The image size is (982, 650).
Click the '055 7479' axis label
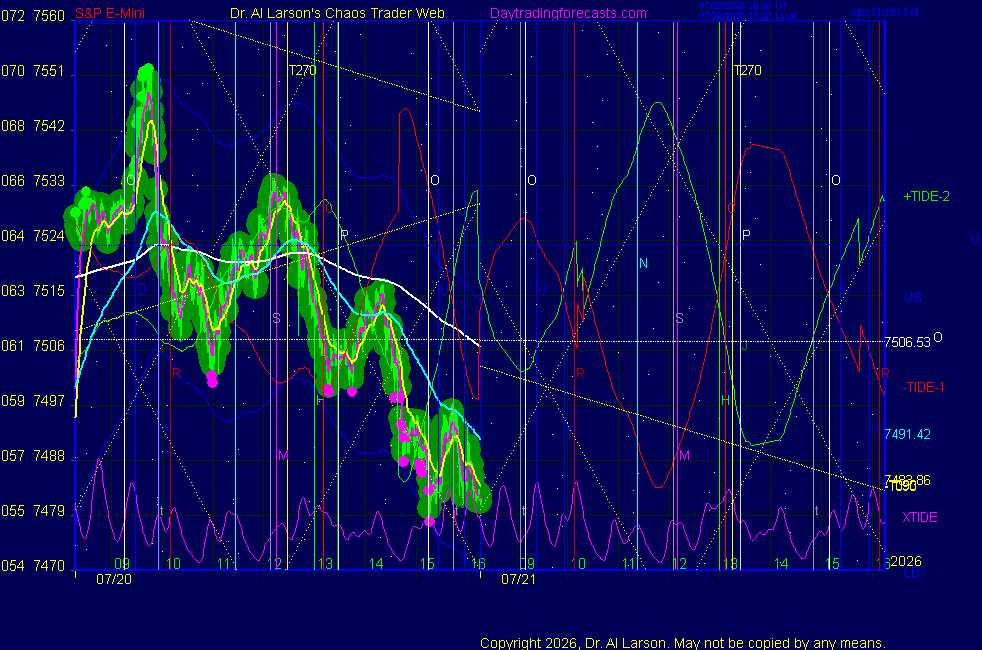[33, 512]
